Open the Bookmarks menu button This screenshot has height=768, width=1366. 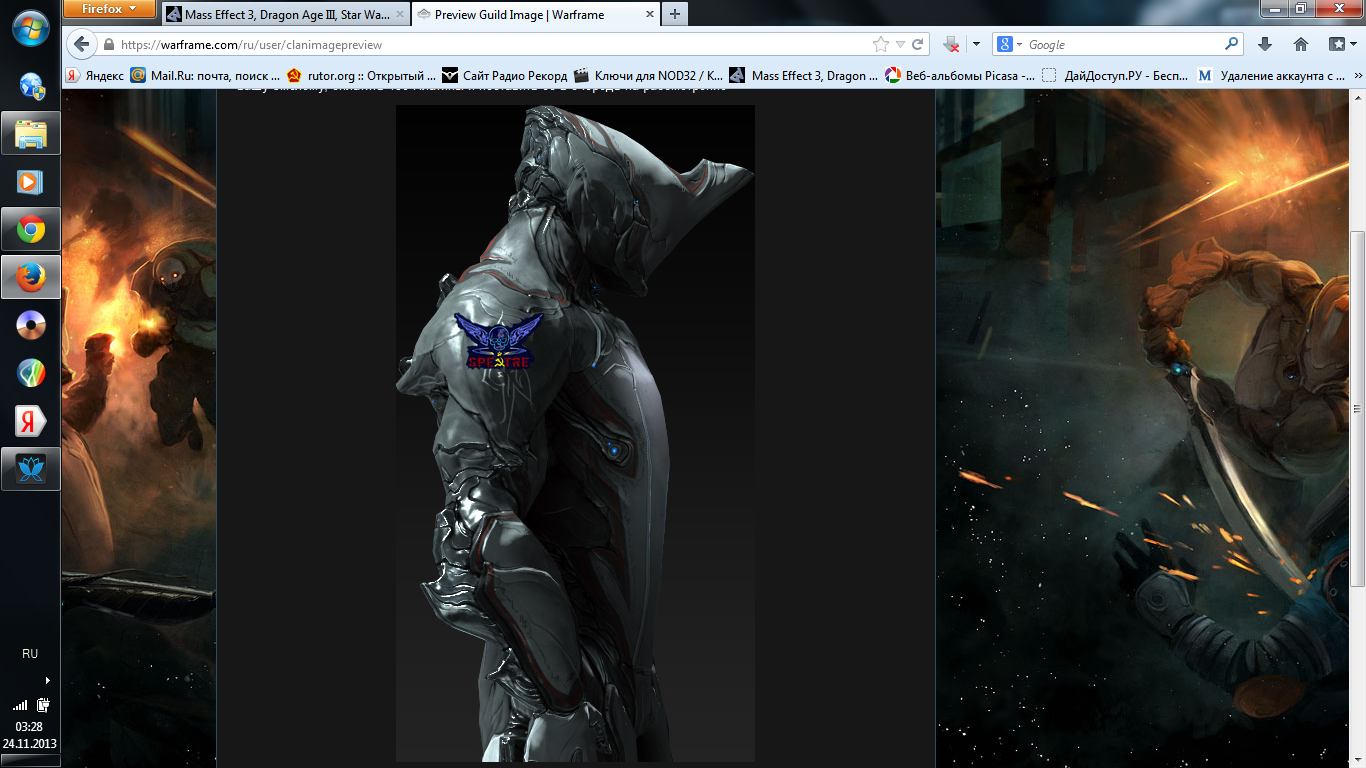pyautogui.click(x=1340, y=44)
